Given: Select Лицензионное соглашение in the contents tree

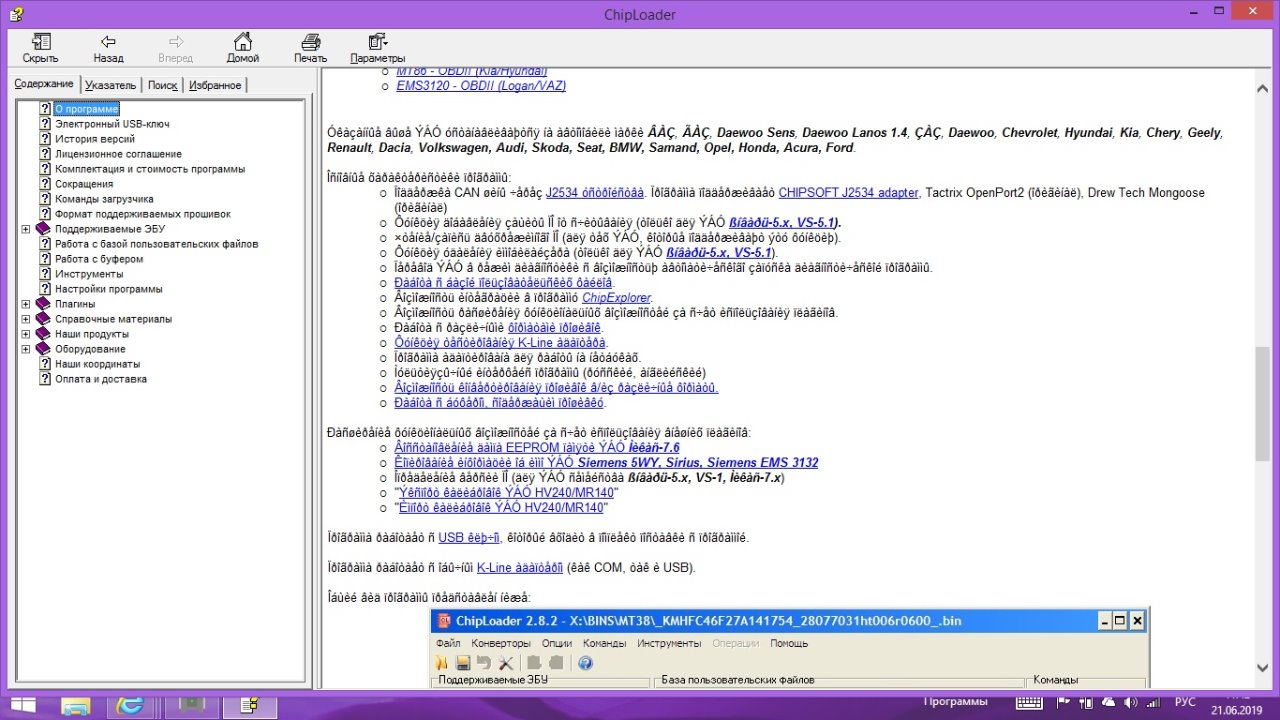Looking at the screenshot, I should [118, 154].
